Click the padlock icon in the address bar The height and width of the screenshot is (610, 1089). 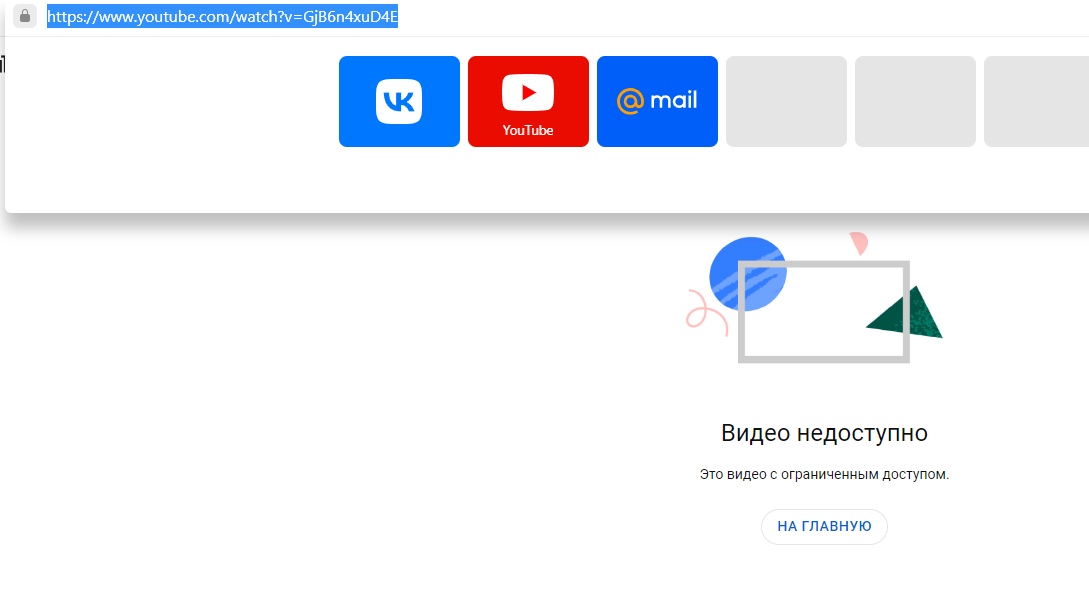point(25,17)
